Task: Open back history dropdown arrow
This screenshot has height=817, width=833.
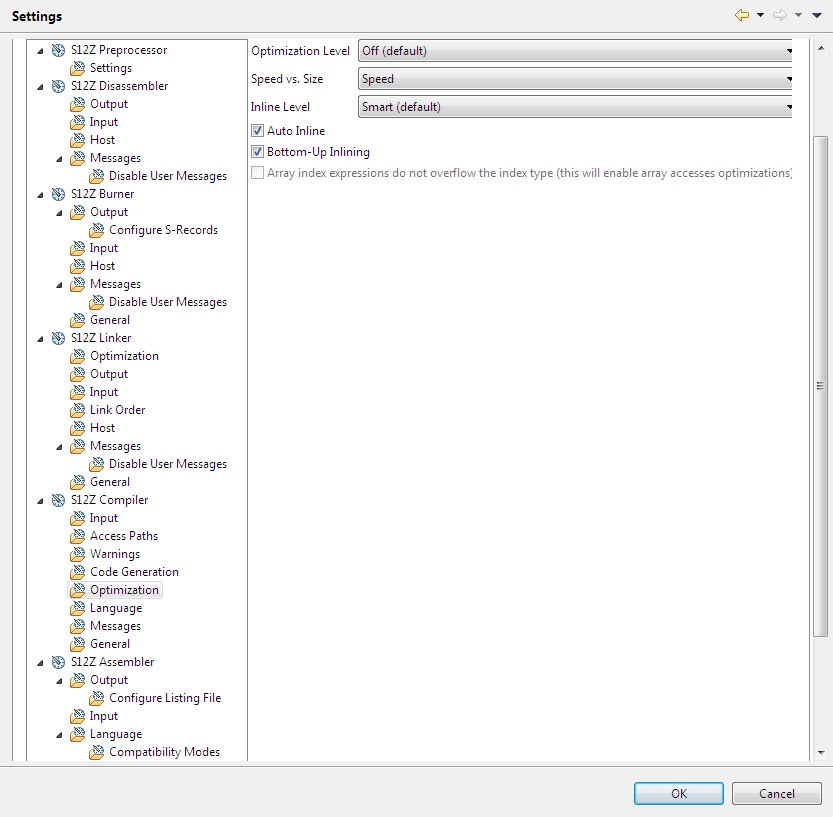Action: coord(761,15)
